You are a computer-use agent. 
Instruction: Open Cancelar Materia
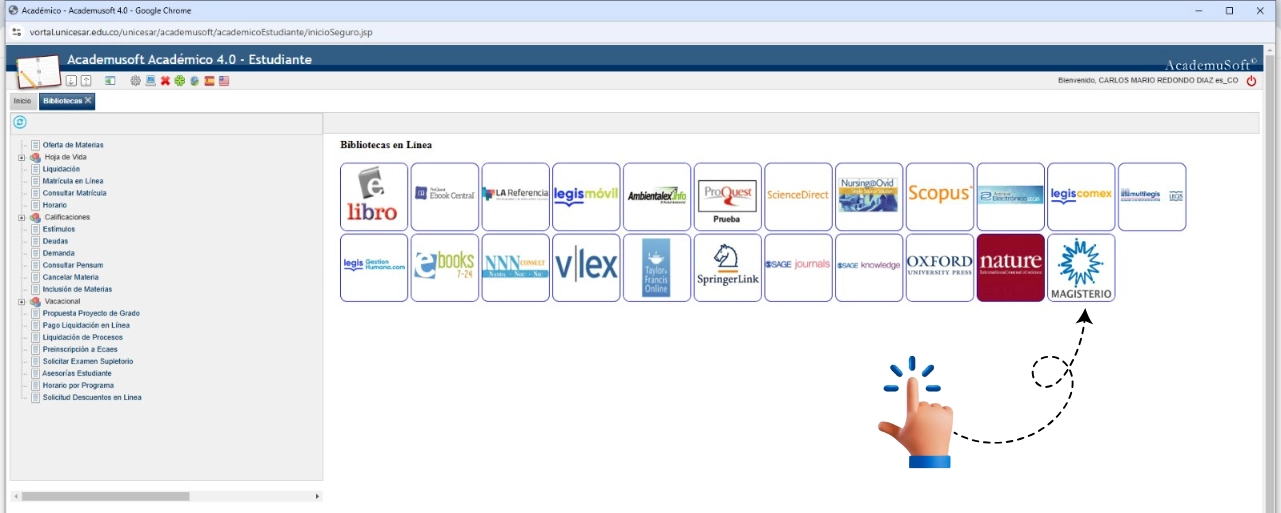coord(71,277)
